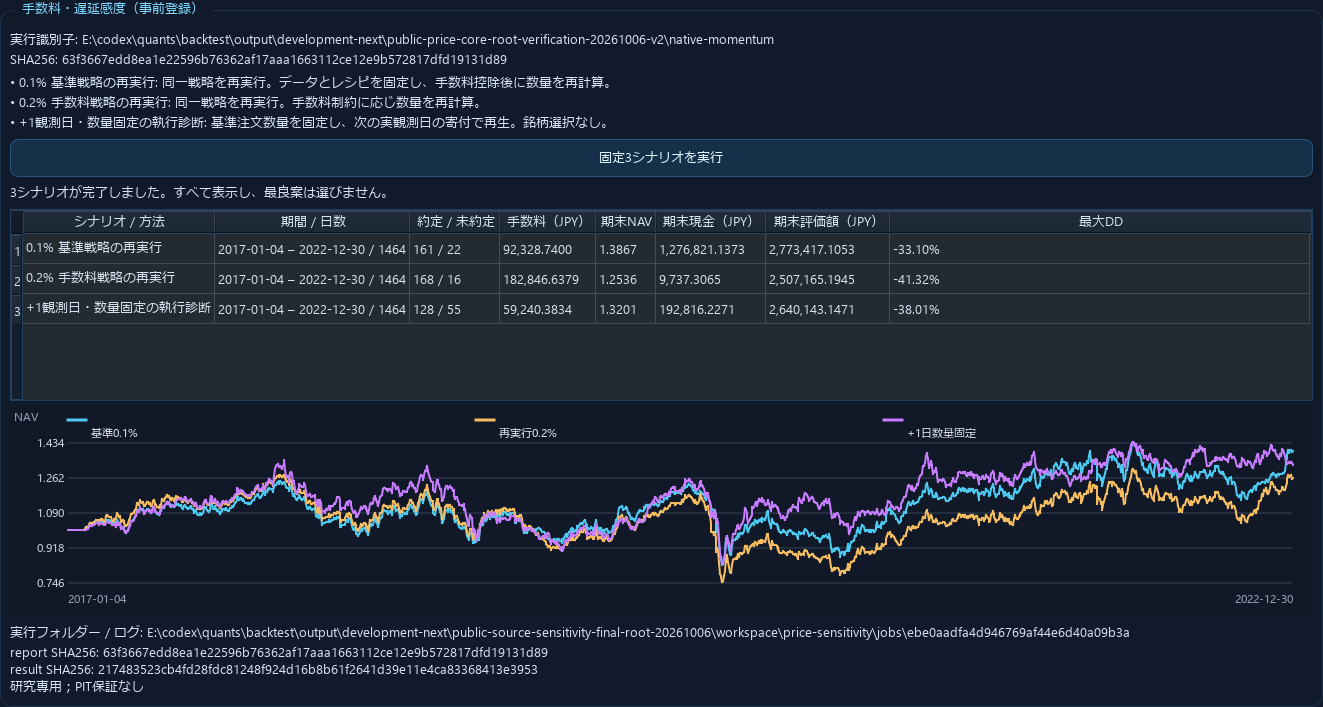Click max drawdown -41.32%

(x=1100, y=279)
